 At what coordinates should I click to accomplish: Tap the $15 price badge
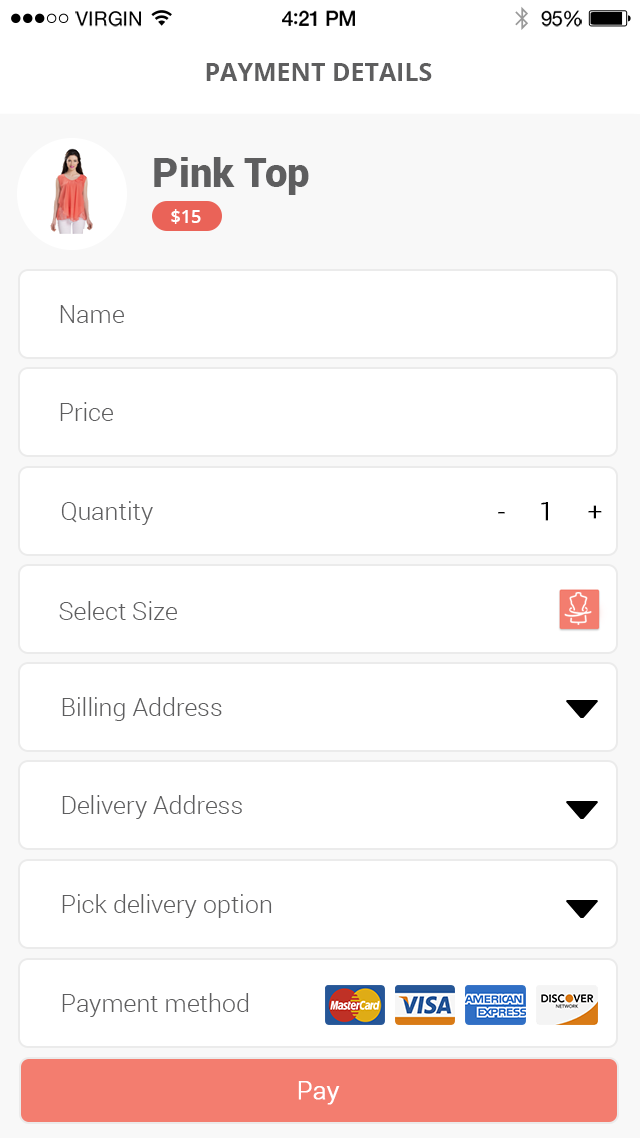(186, 216)
